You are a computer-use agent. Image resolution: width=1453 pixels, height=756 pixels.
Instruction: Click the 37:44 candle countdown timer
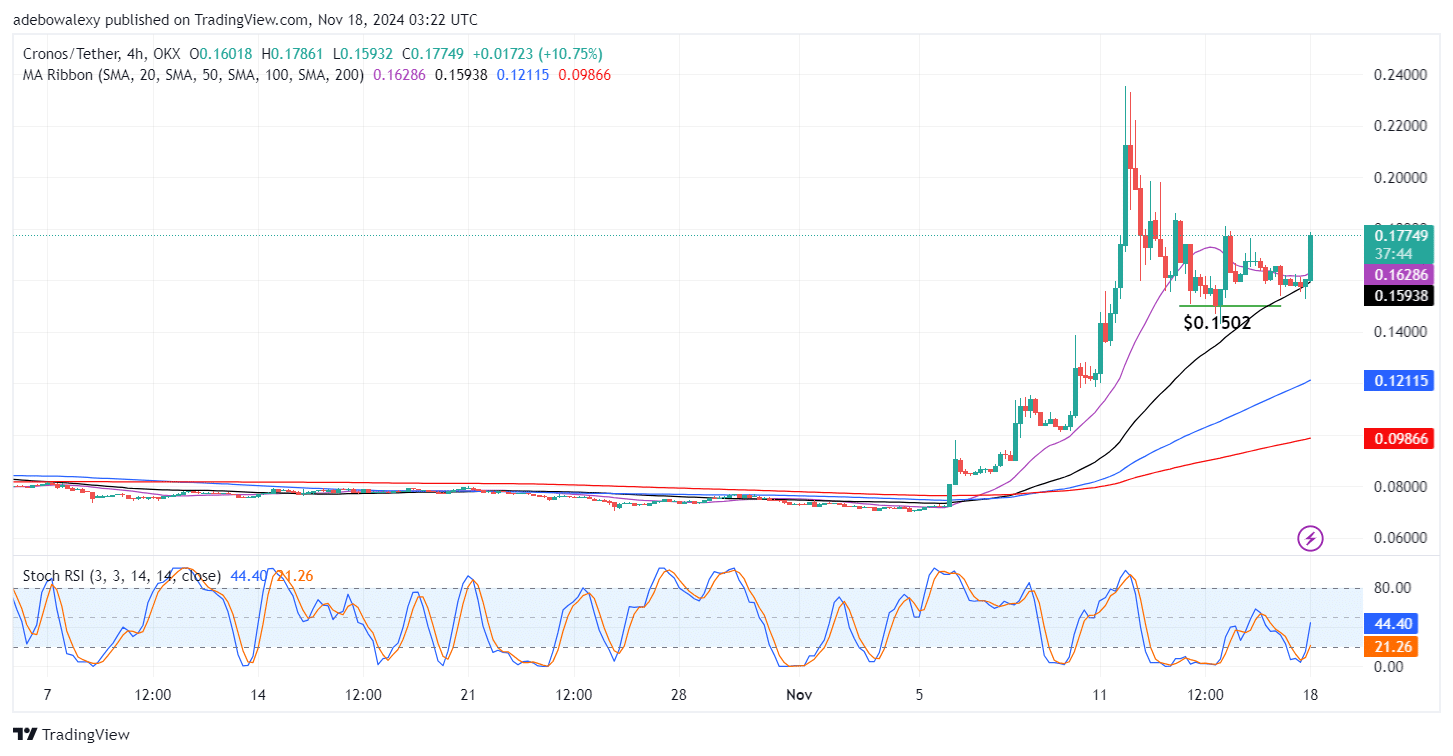tap(1392, 253)
